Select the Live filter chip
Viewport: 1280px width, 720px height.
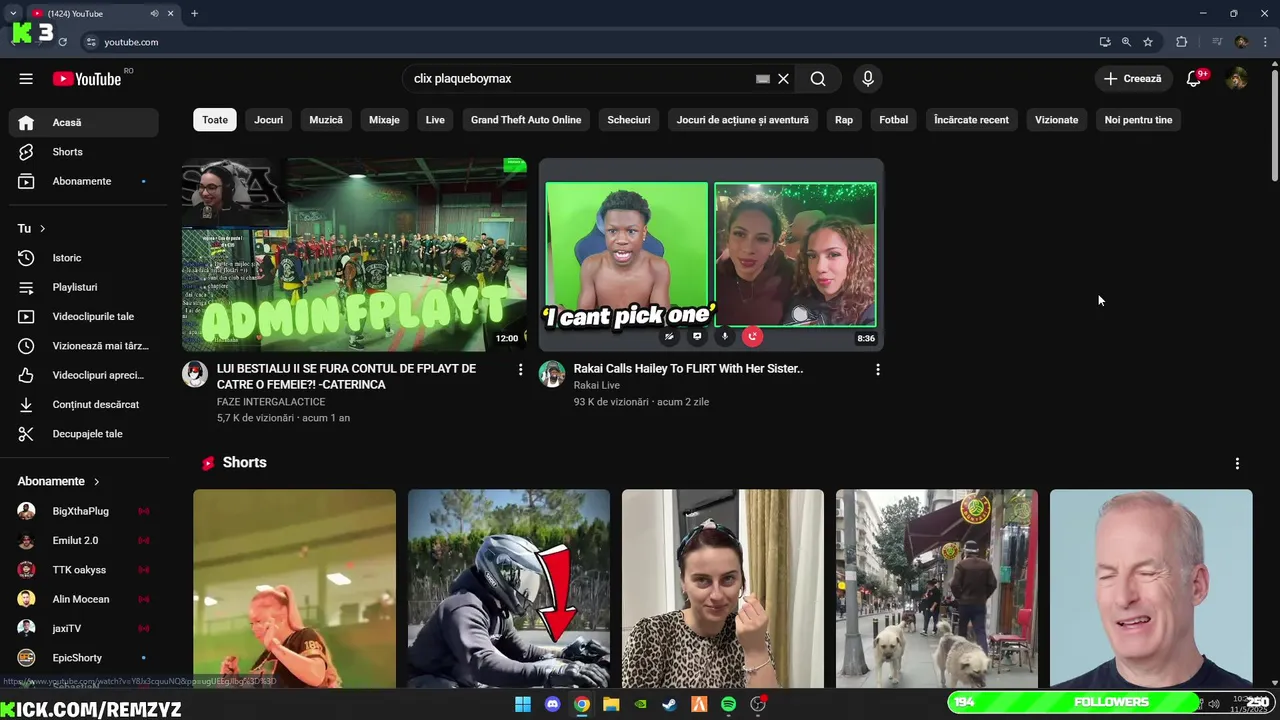pos(435,120)
